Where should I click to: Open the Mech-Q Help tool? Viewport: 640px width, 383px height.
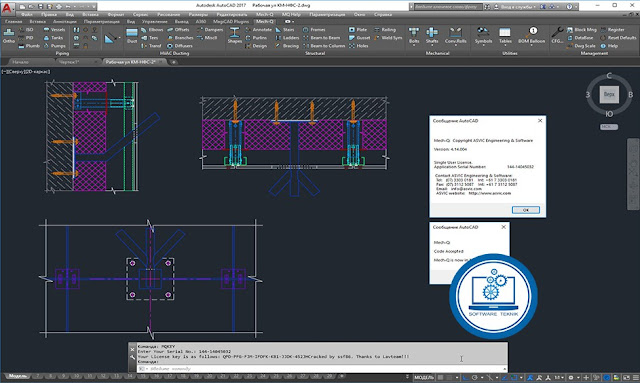coord(609,46)
